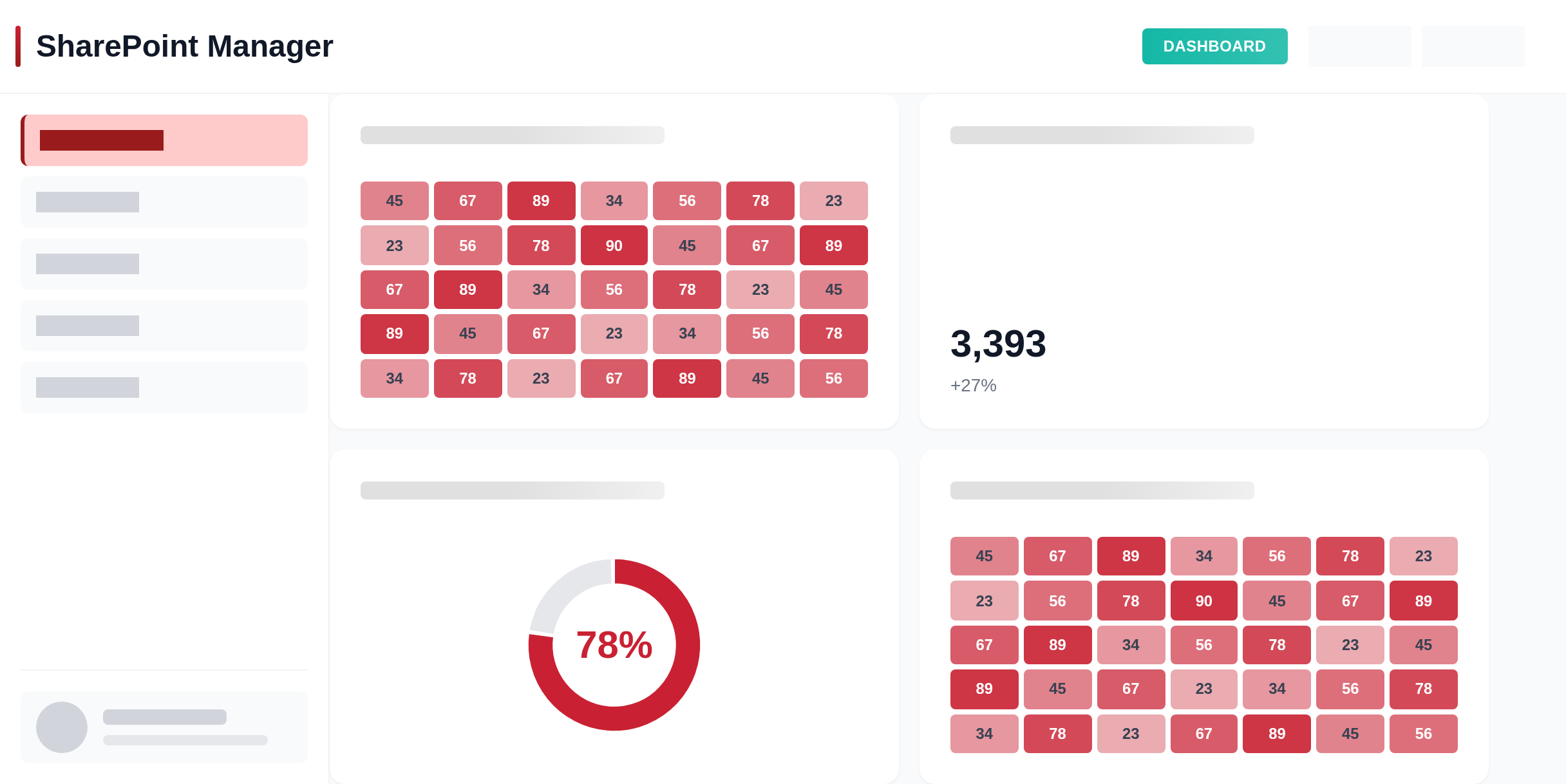Viewport: 1566px width, 784px height.
Task: Click the DASHBOARD button
Action: click(x=1214, y=46)
